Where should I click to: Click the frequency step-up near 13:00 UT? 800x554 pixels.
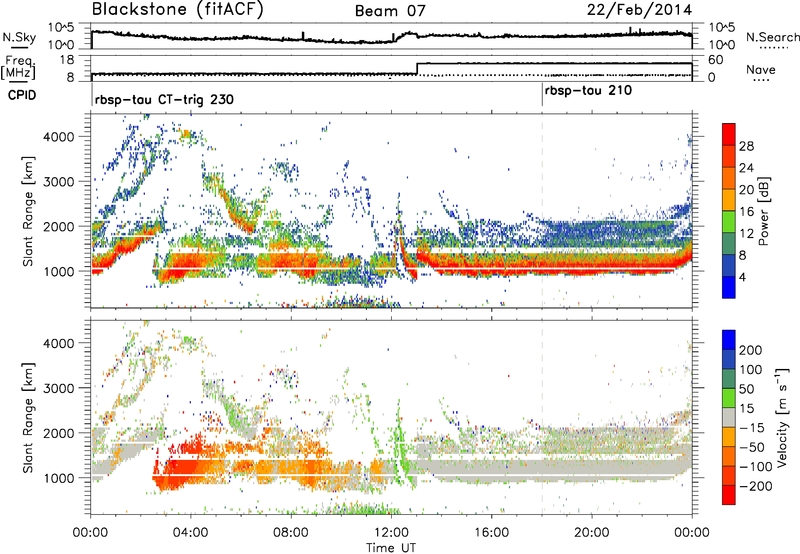417,69
